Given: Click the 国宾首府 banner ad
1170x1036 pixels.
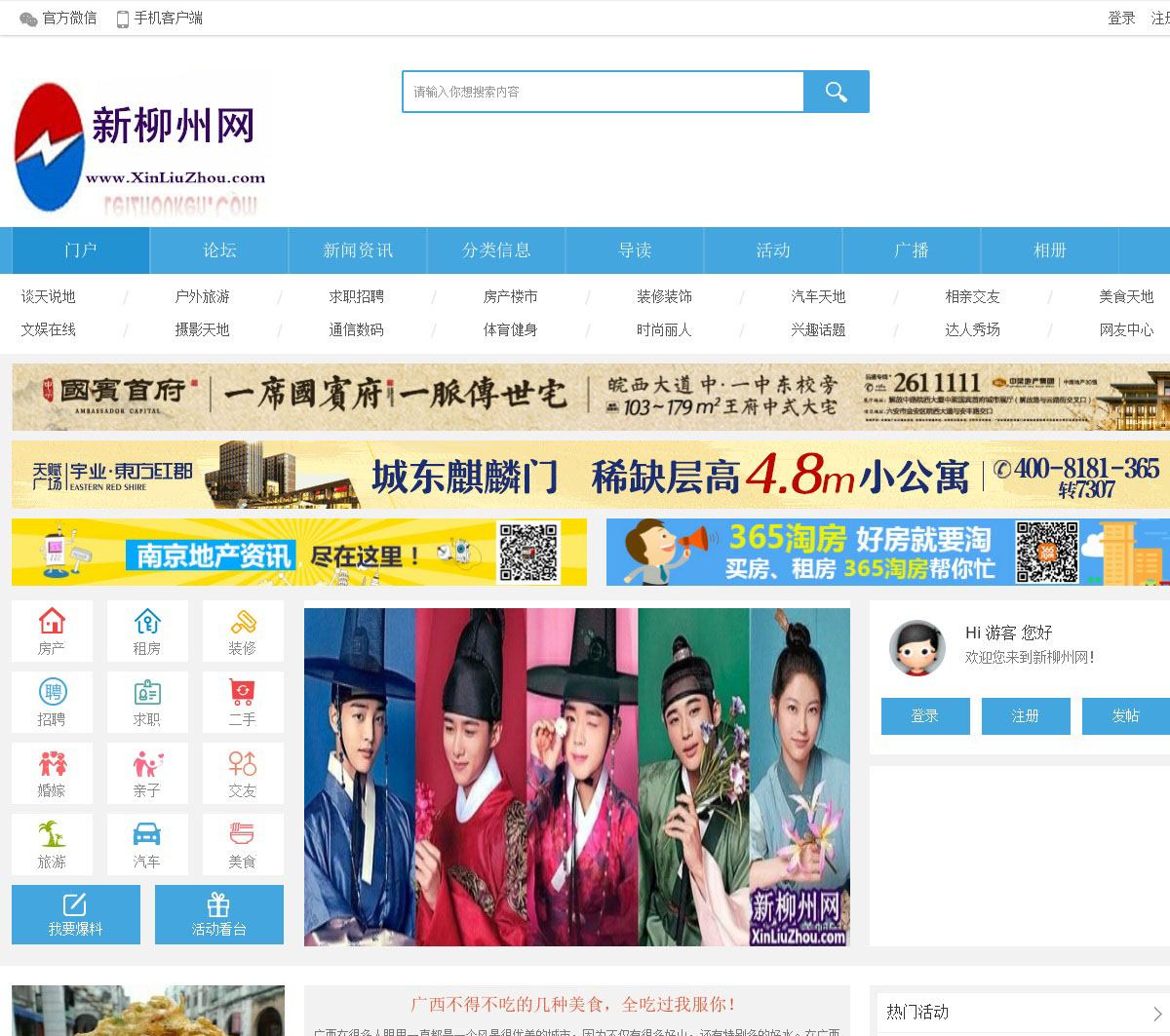Looking at the screenshot, I should point(591,397).
